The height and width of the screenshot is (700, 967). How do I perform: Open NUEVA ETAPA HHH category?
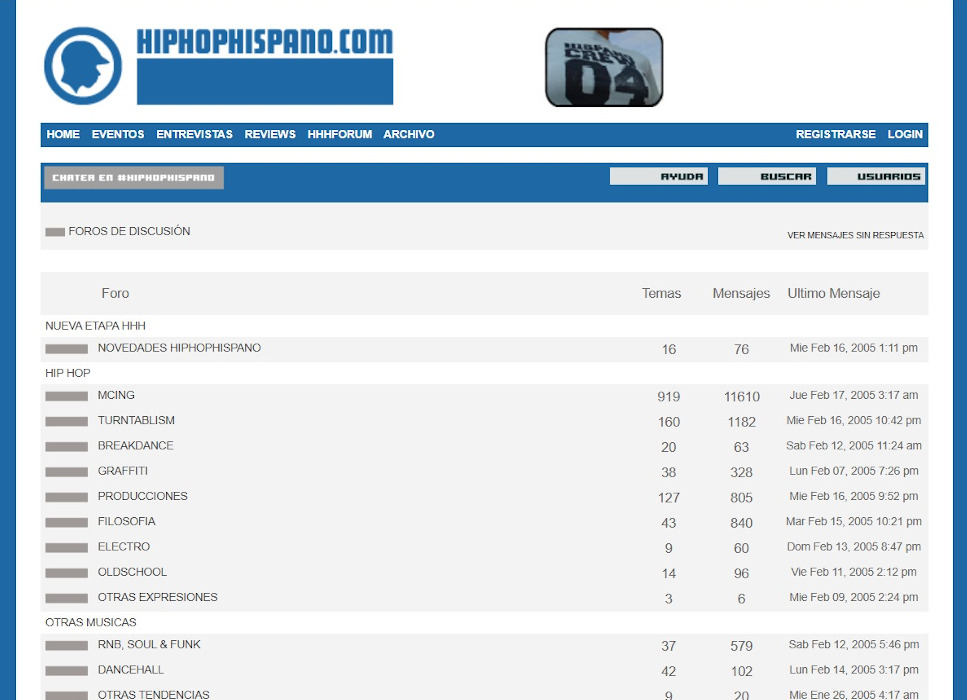(x=96, y=326)
